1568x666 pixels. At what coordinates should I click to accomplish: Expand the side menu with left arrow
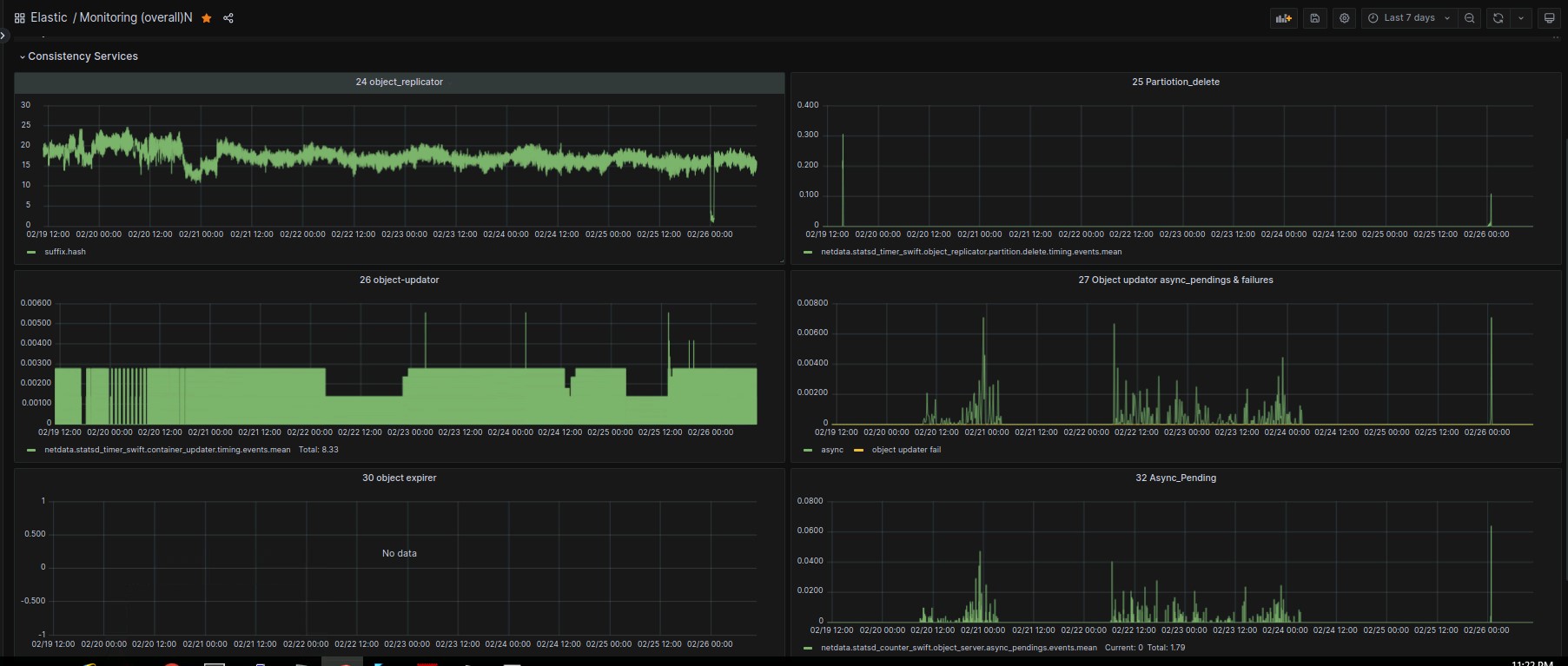(3, 36)
